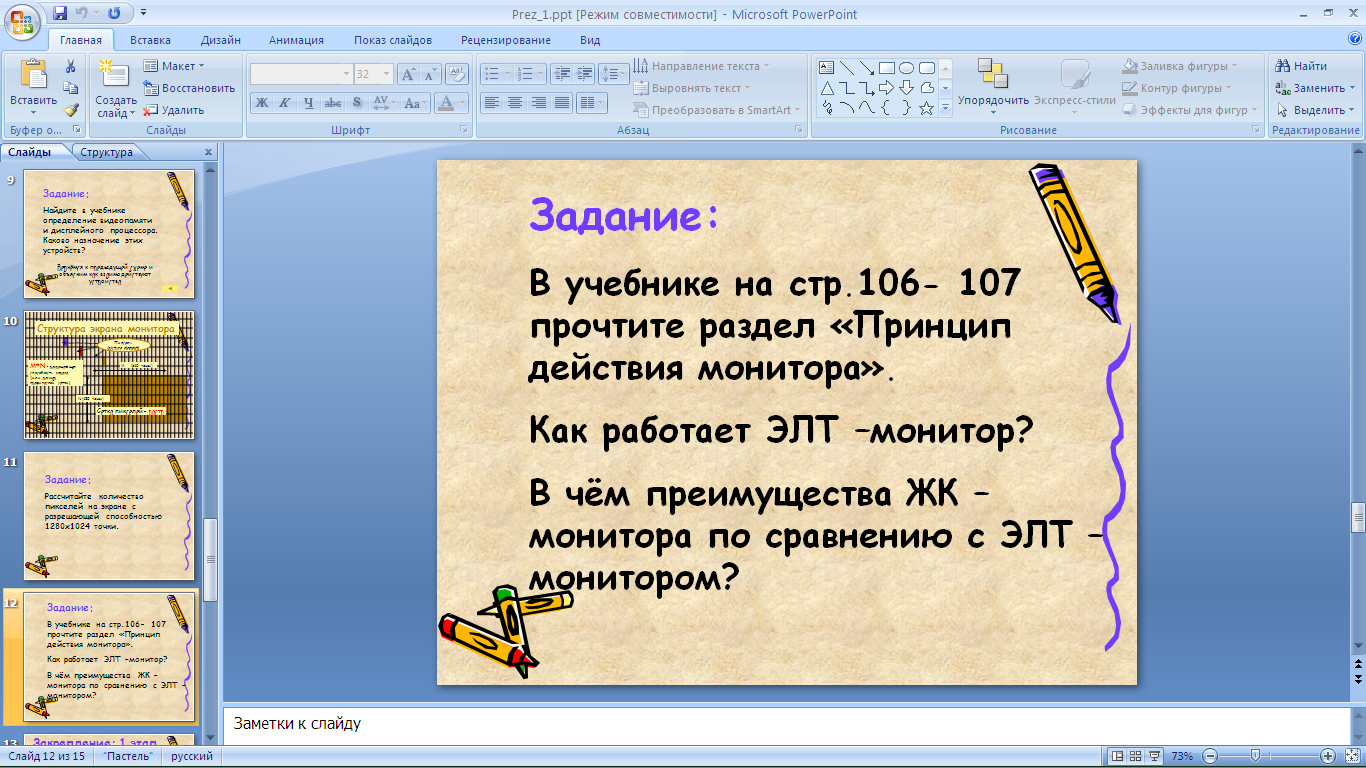Open the Вставка ribbon tab
Screen dimensions: 1366x768
[x=150, y=40]
